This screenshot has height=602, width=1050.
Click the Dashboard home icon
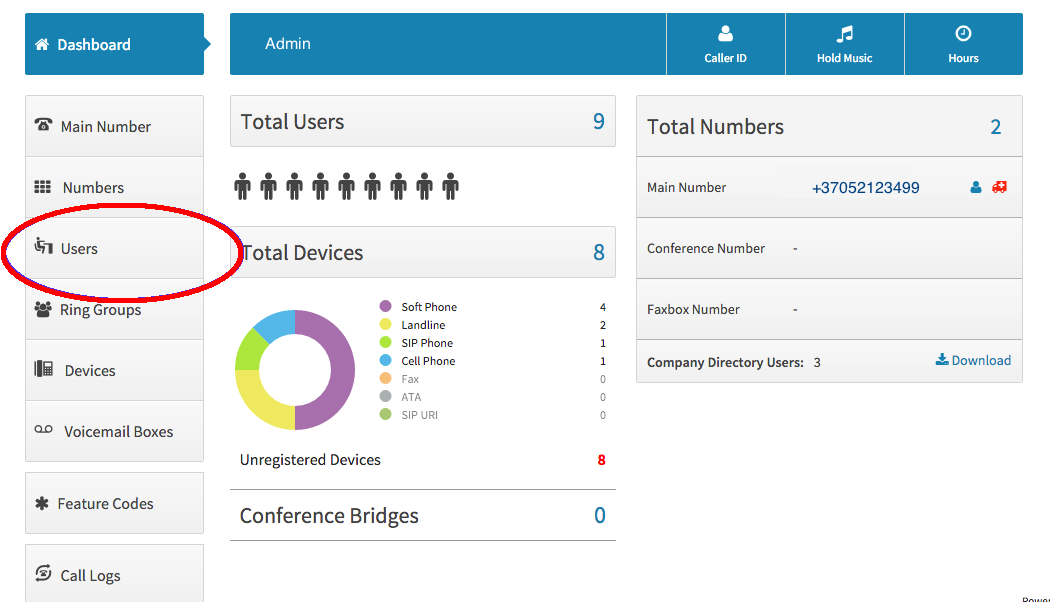[x=42, y=45]
